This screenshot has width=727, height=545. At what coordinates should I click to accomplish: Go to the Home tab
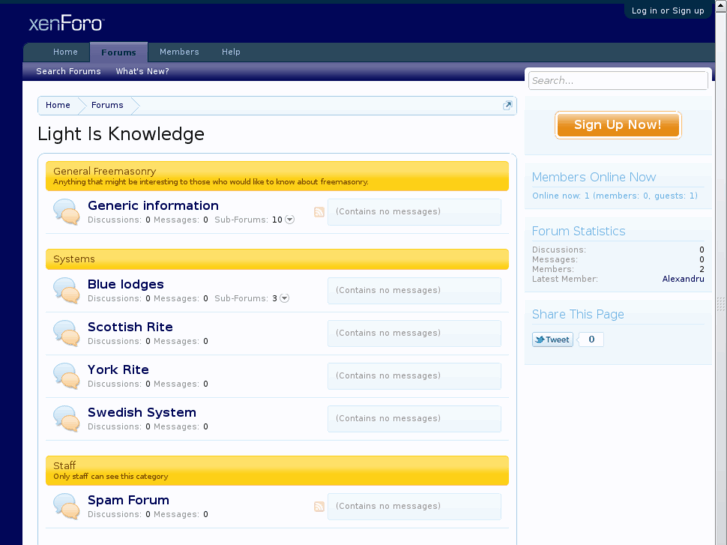65,52
